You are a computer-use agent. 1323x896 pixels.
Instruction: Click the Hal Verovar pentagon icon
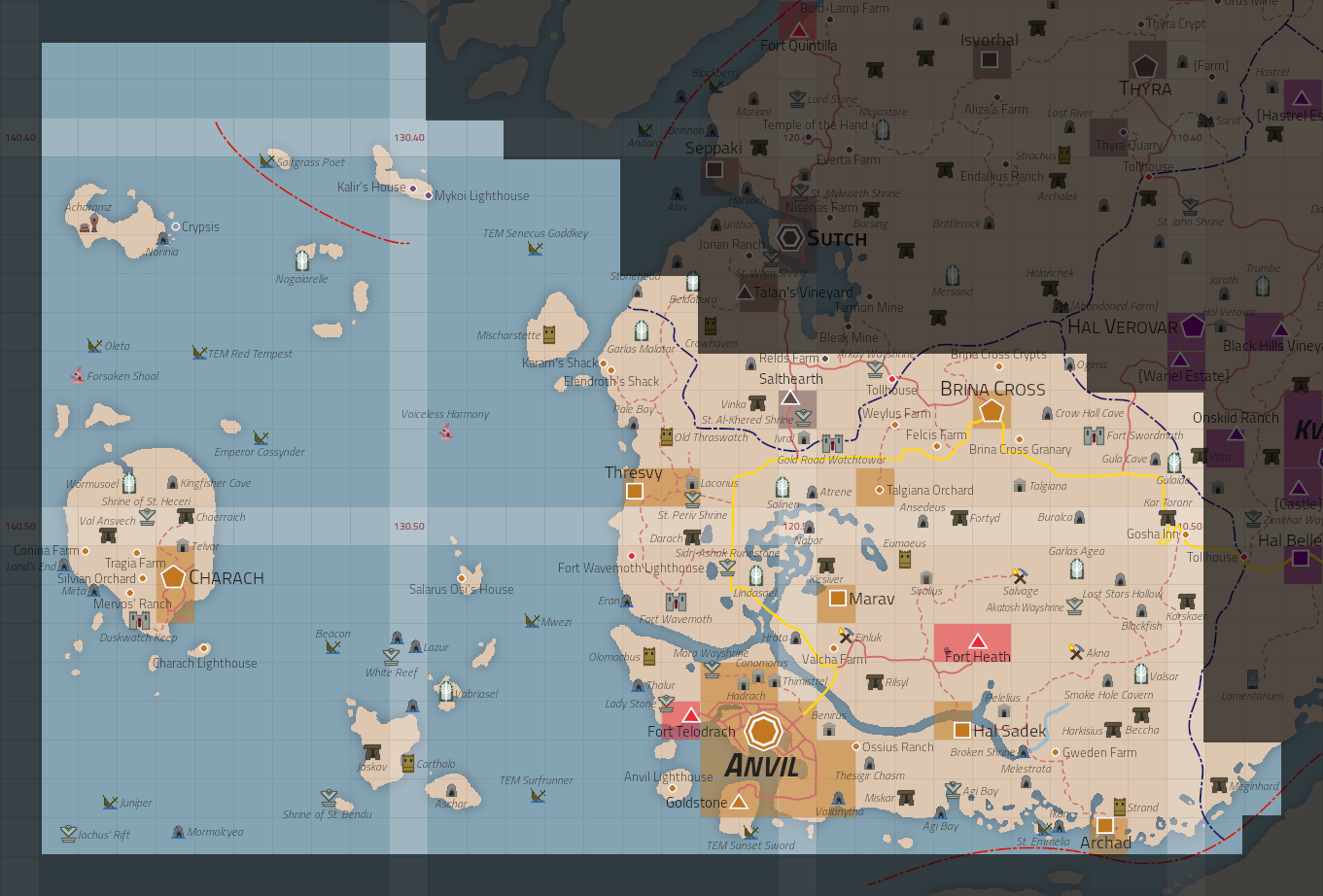(x=1193, y=327)
